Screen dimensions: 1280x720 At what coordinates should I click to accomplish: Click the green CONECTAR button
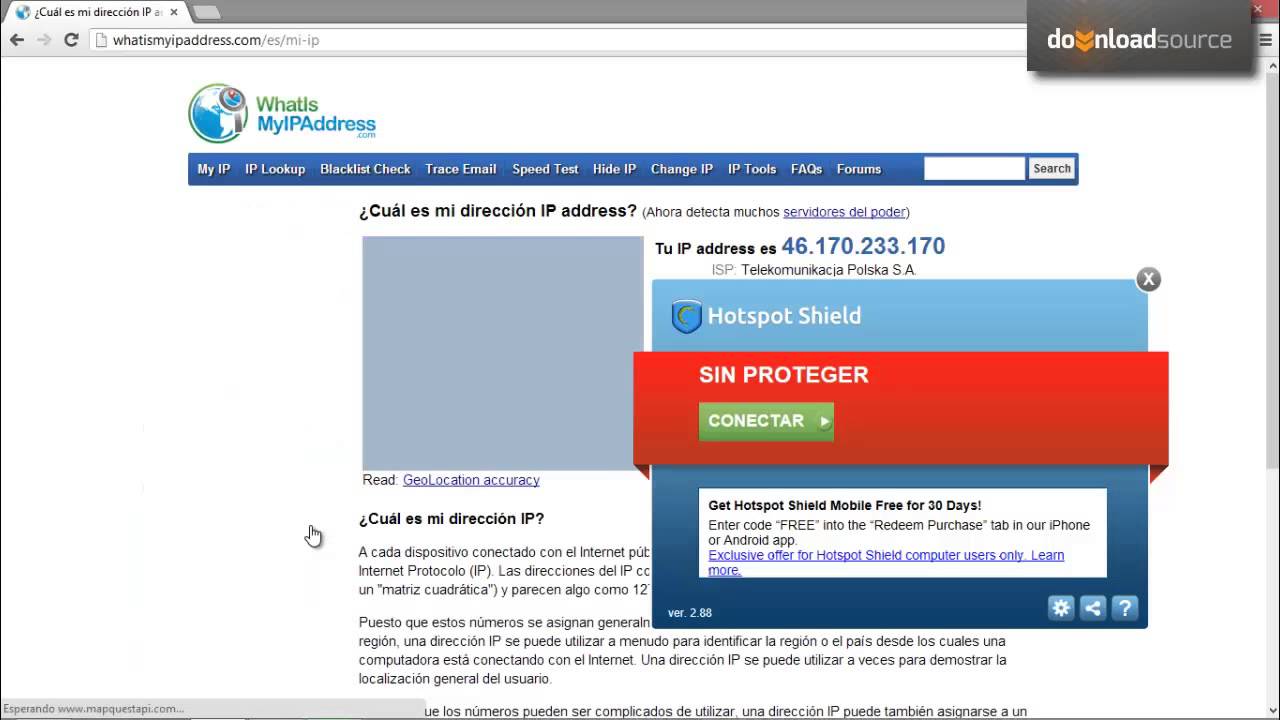point(766,421)
